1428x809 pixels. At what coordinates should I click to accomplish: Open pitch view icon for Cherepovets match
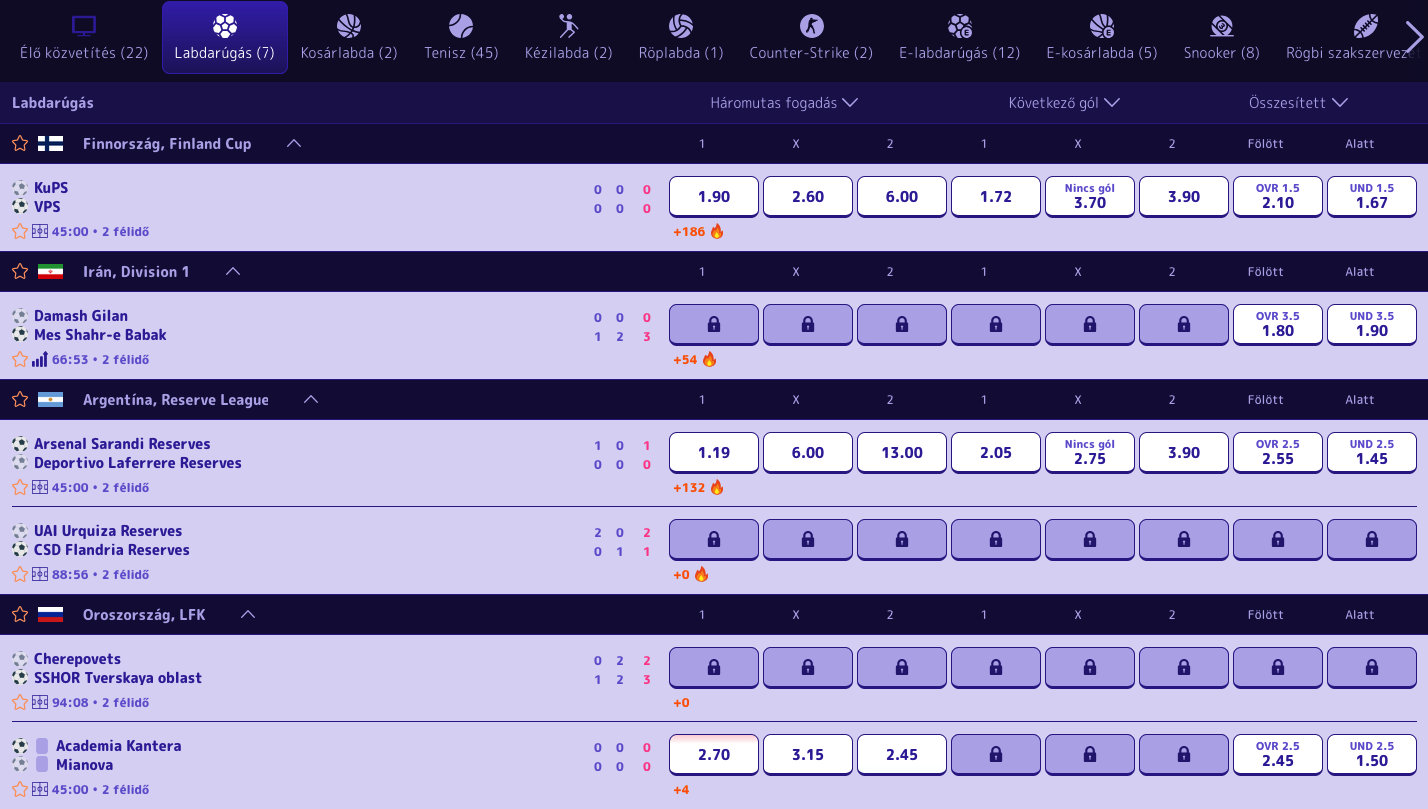[x=40, y=703]
